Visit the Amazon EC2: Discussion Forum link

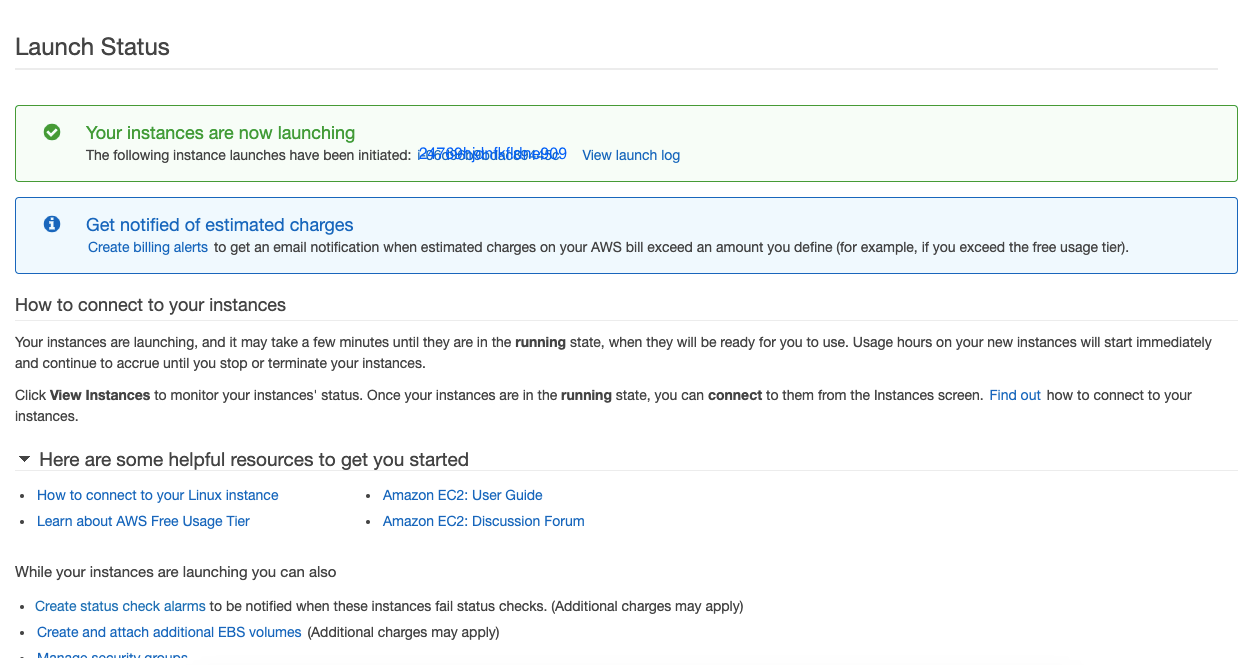484,521
